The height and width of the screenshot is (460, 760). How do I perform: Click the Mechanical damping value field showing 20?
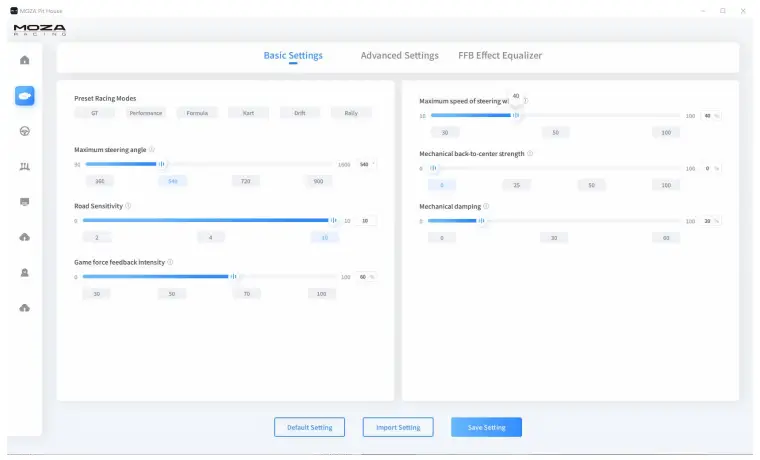pos(711,221)
